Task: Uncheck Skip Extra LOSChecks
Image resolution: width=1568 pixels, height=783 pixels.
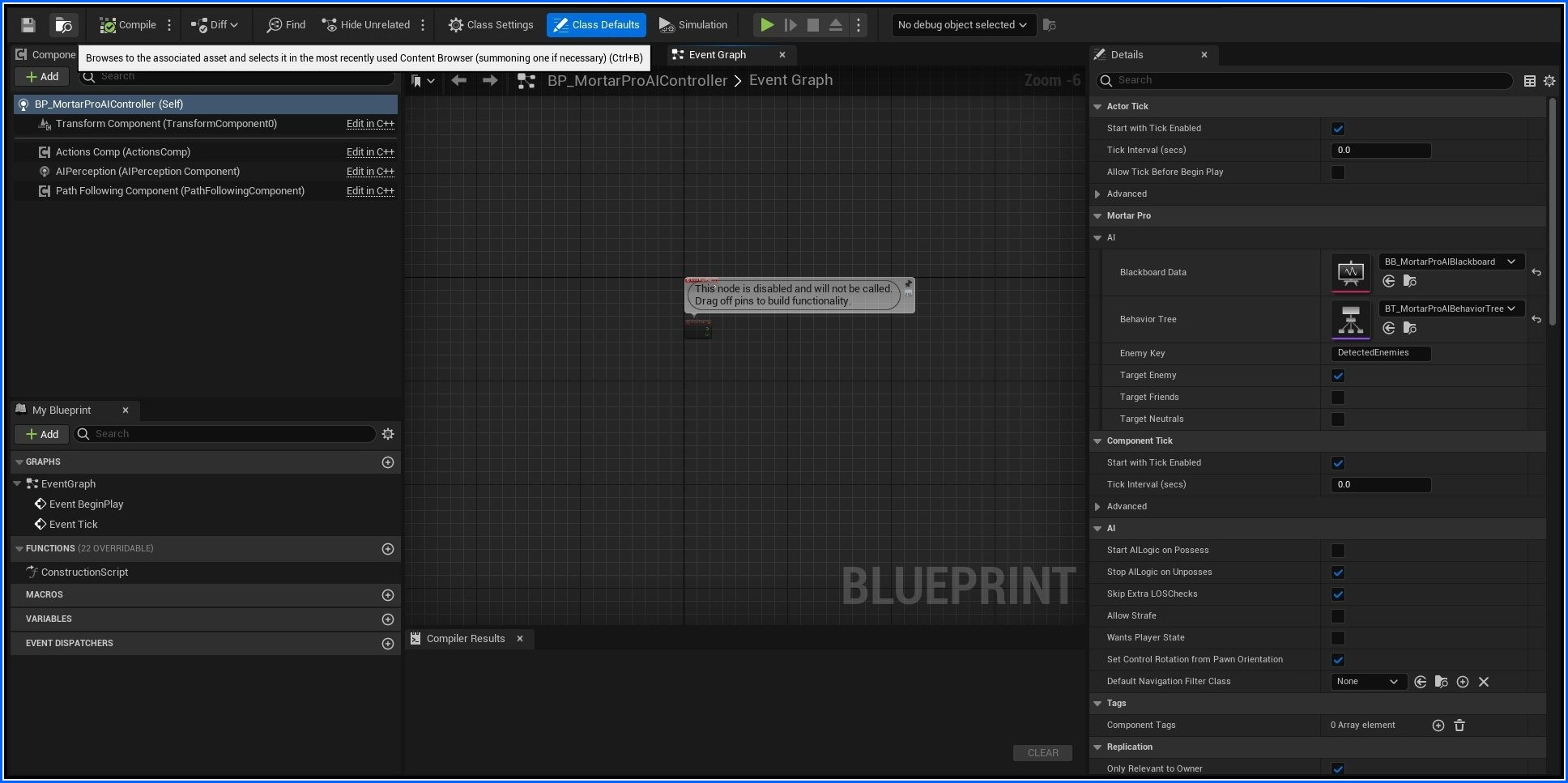Action: [x=1338, y=594]
